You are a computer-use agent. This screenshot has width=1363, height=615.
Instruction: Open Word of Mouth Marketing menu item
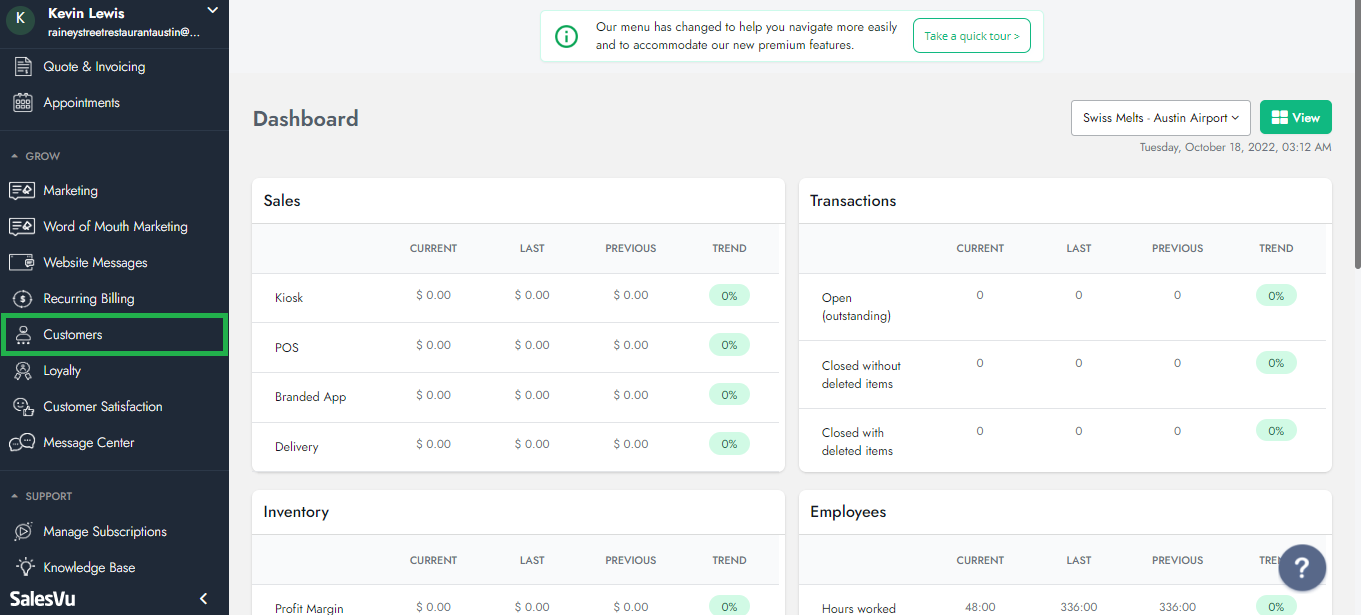tap(115, 227)
